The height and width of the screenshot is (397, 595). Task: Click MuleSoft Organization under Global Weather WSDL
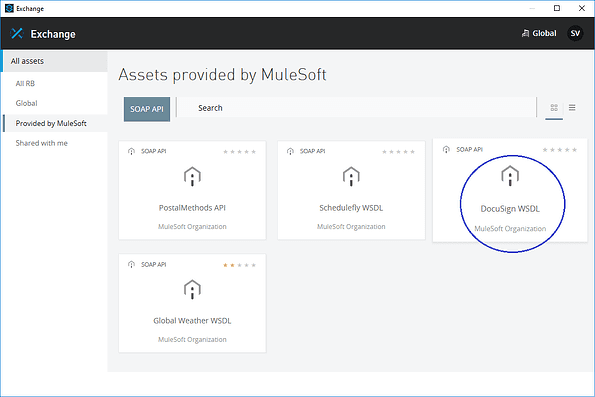click(x=192, y=340)
